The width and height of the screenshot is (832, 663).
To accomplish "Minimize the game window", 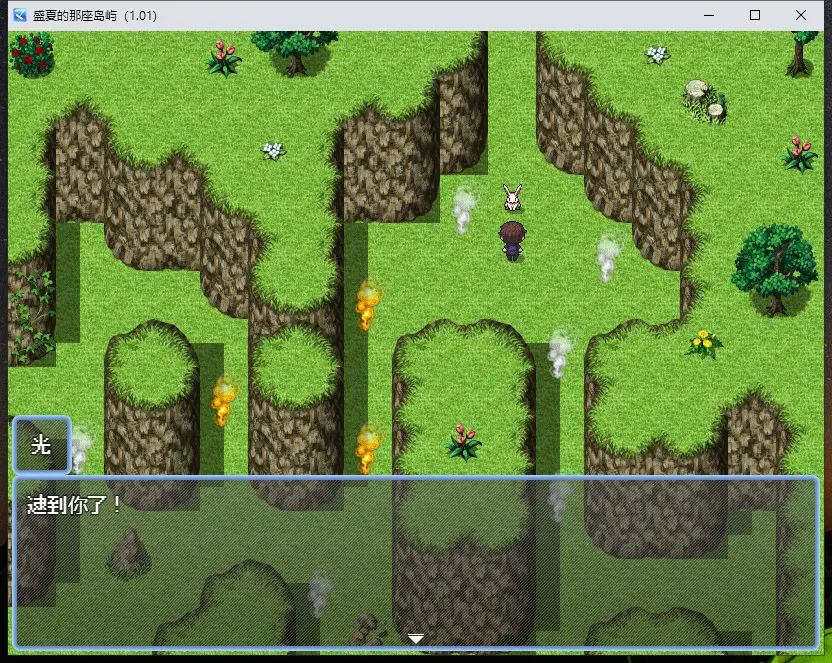I will coord(709,15).
